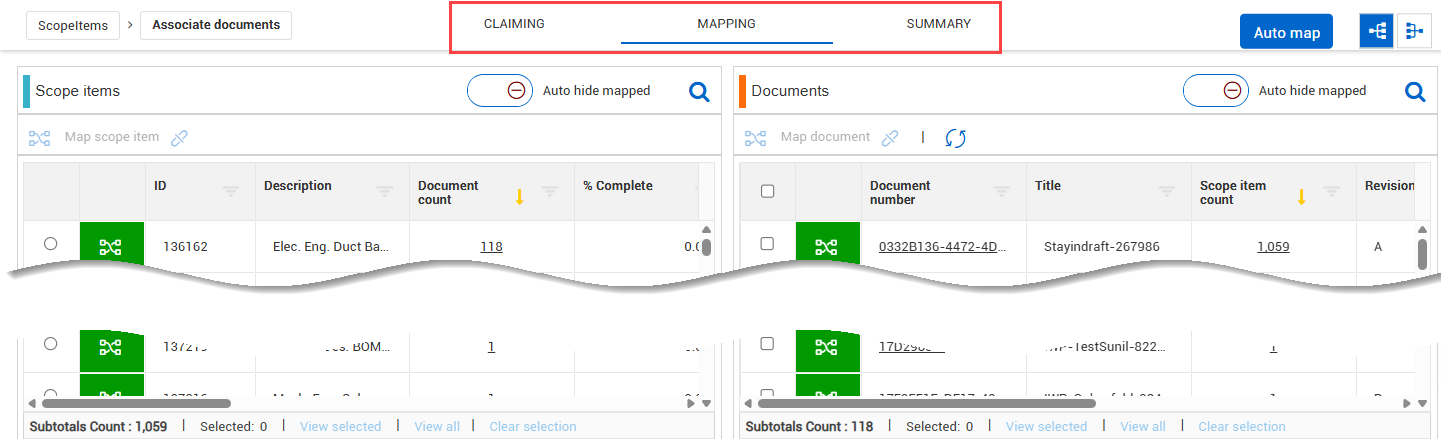Click the search icon in Documents panel
This screenshot has width=1441, height=439.
coord(1415,92)
